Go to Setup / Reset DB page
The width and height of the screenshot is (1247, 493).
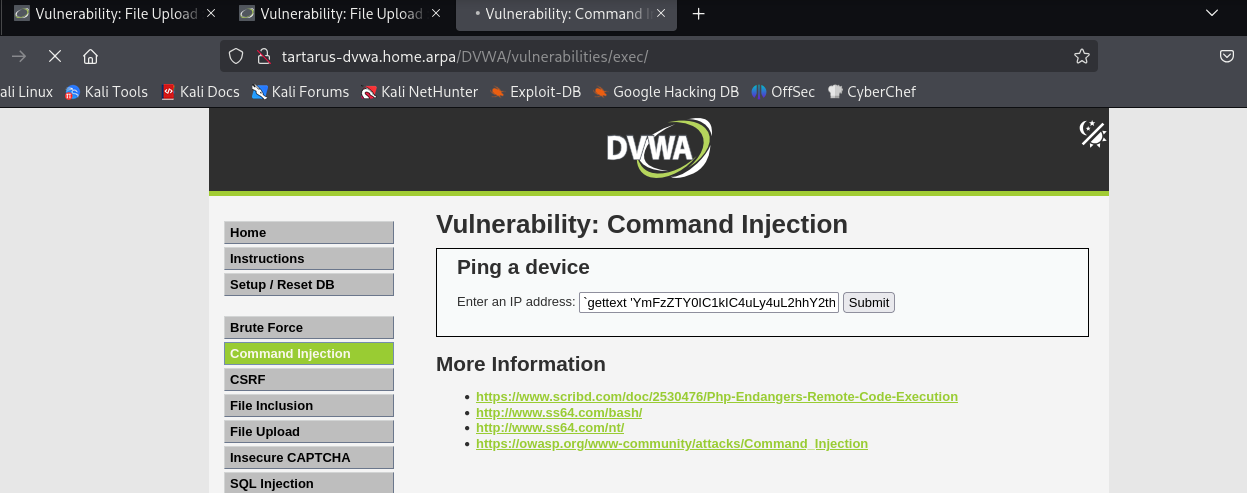(309, 284)
